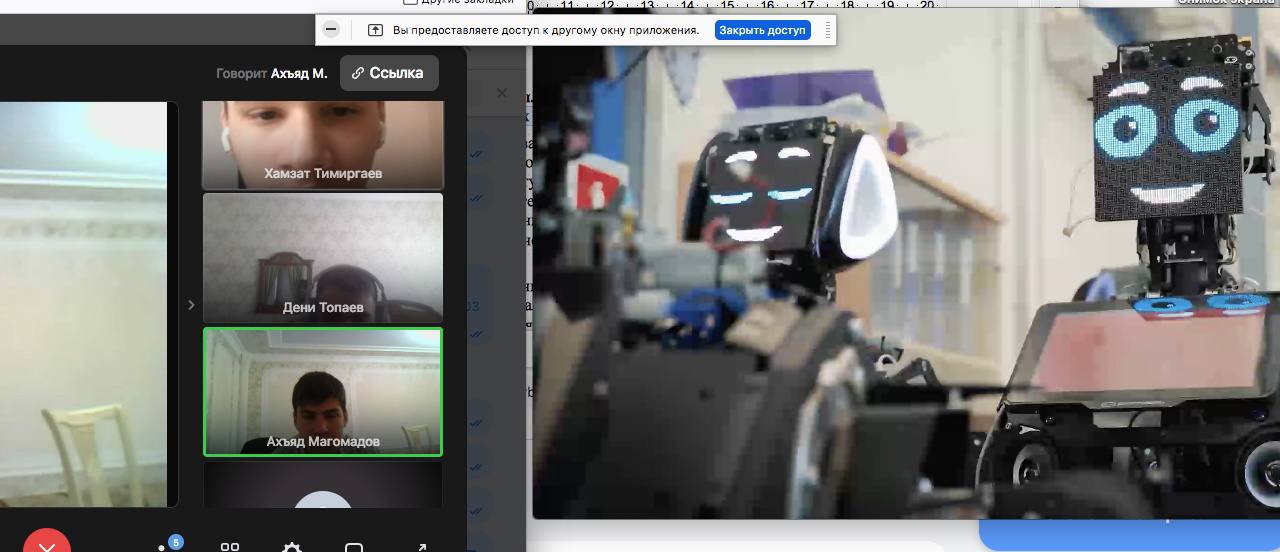Open call settings gear
This screenshot has height=552, width=1280.
click(x=292, y=546)
